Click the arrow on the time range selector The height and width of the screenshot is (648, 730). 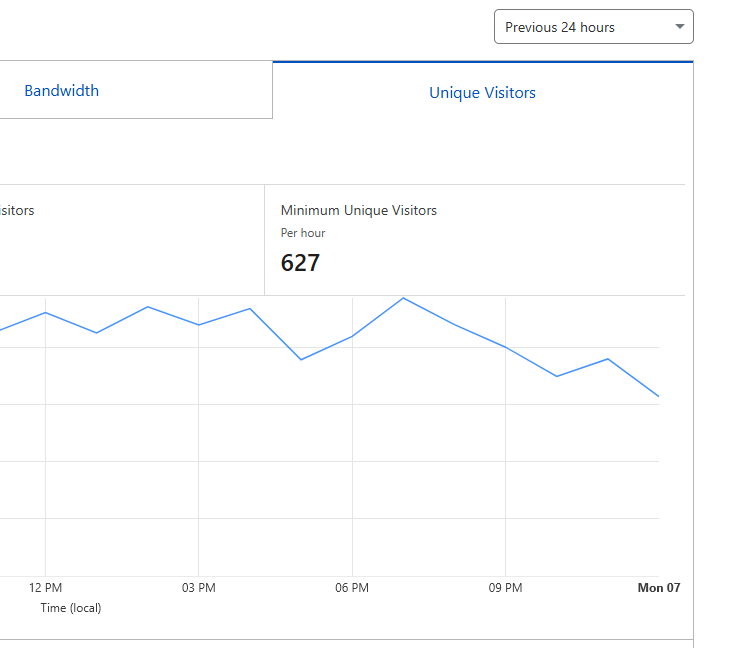click(680, 27)
